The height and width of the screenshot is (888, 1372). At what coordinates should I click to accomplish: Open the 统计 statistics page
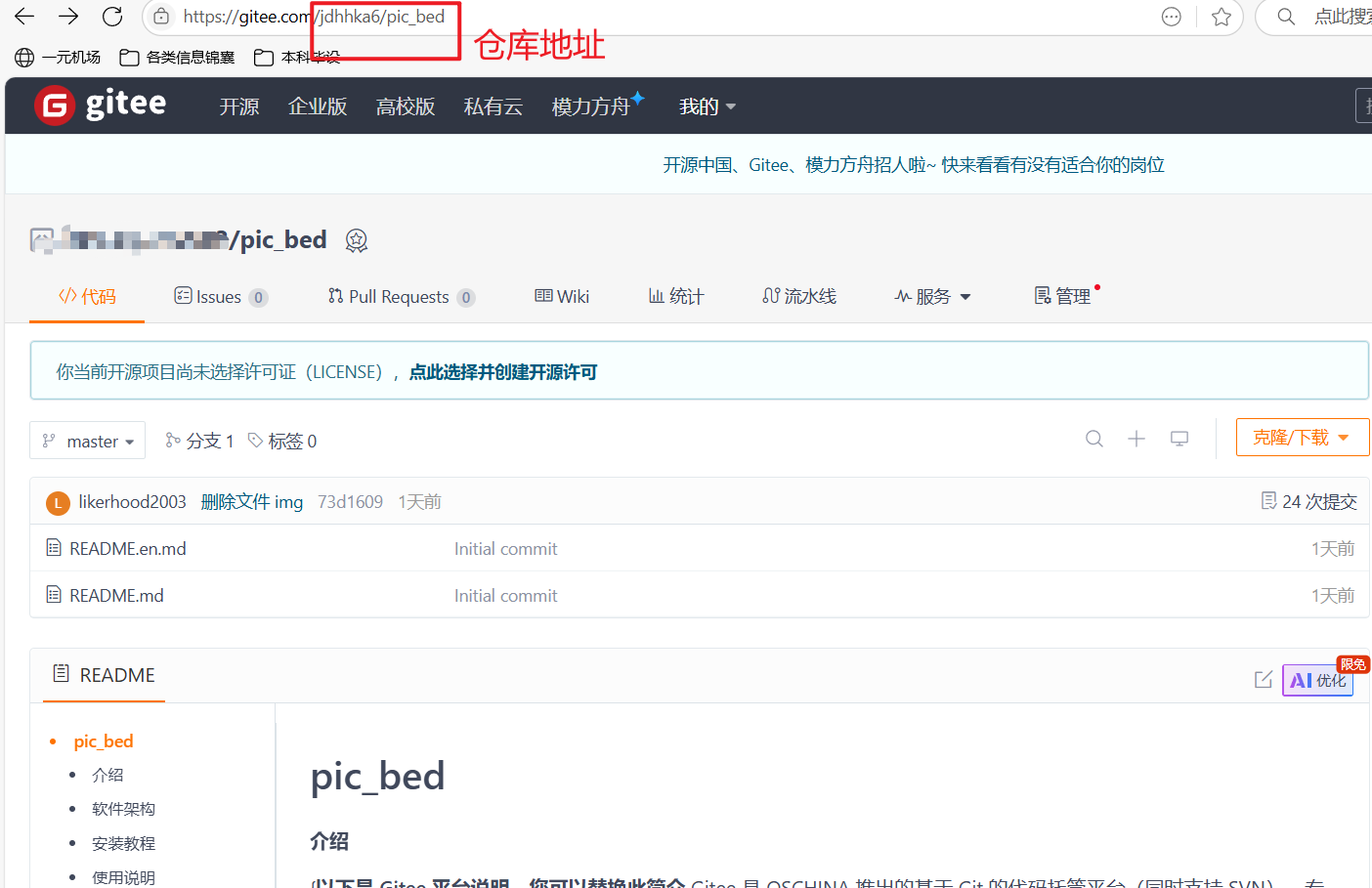[x=674, y=296]
